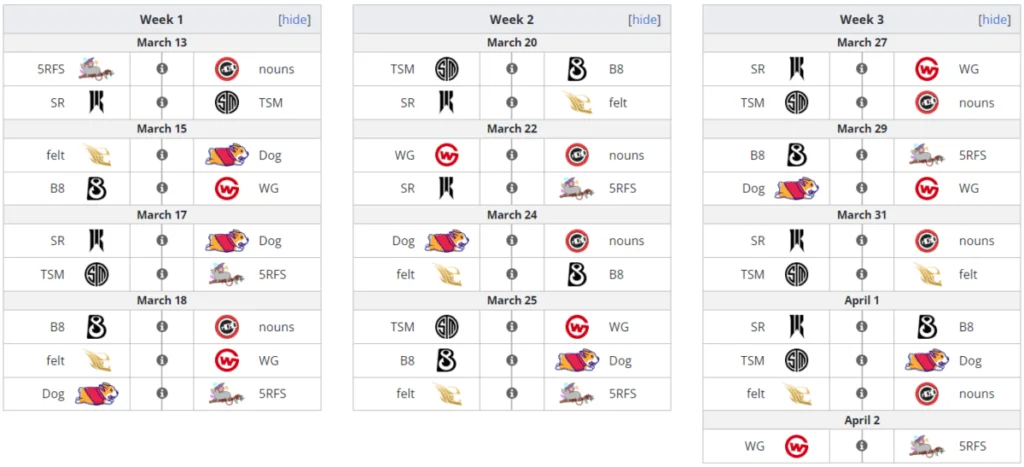This screenshot has width=1024, height=467.
Task: Open match details for felt vs Dog on March 15
Action: (x=162, y=155)
